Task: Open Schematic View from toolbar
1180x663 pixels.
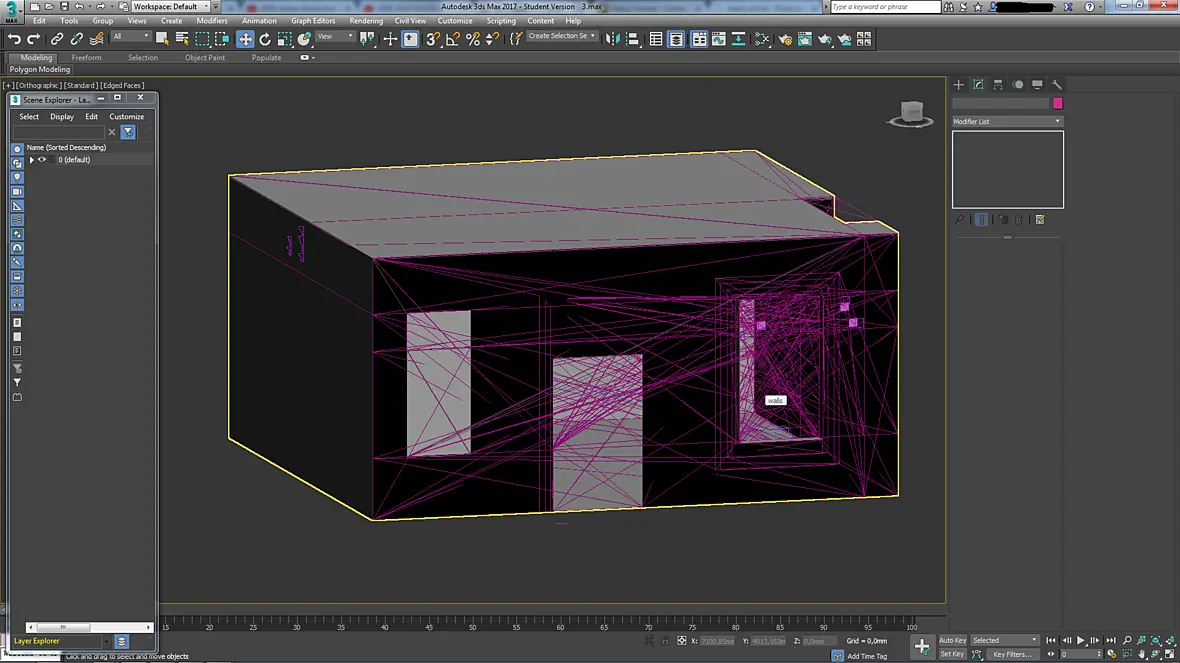Action: (x=738, y=39)
